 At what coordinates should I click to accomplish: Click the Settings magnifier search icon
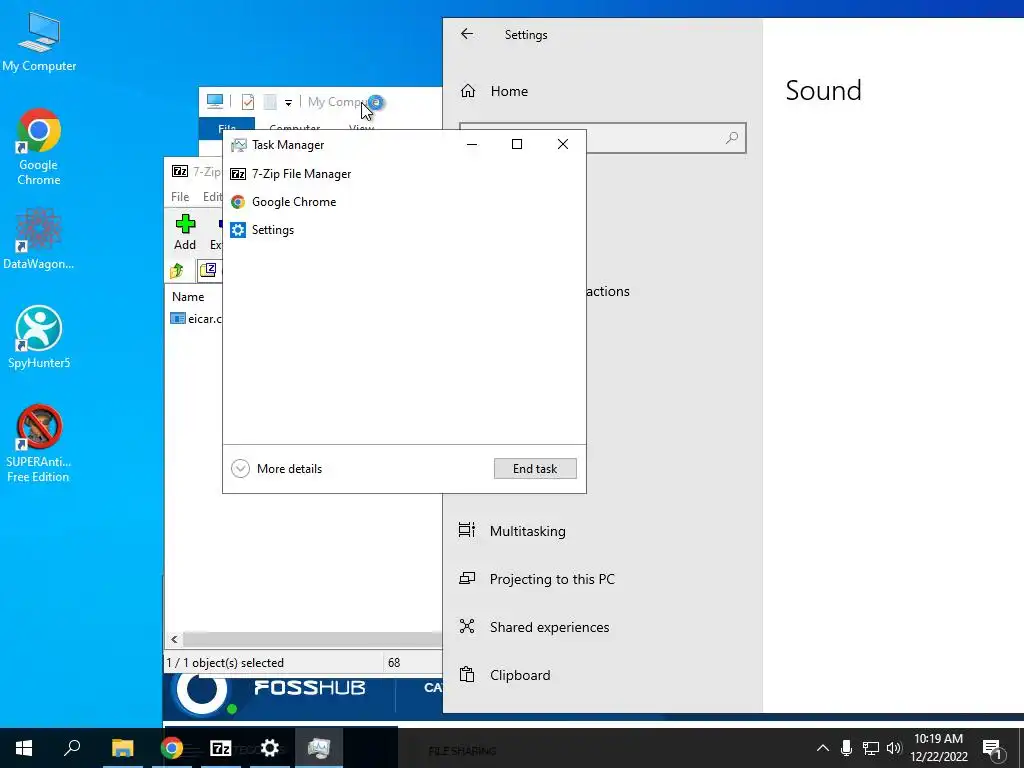tap(732, 138)
